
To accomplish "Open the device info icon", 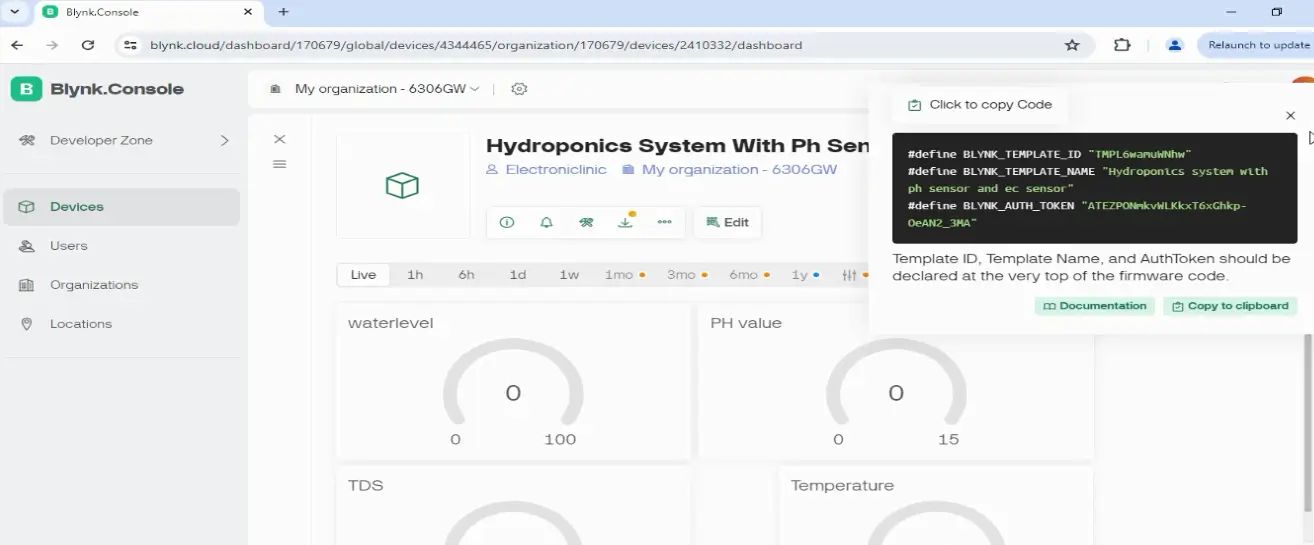I will (507, 222).
